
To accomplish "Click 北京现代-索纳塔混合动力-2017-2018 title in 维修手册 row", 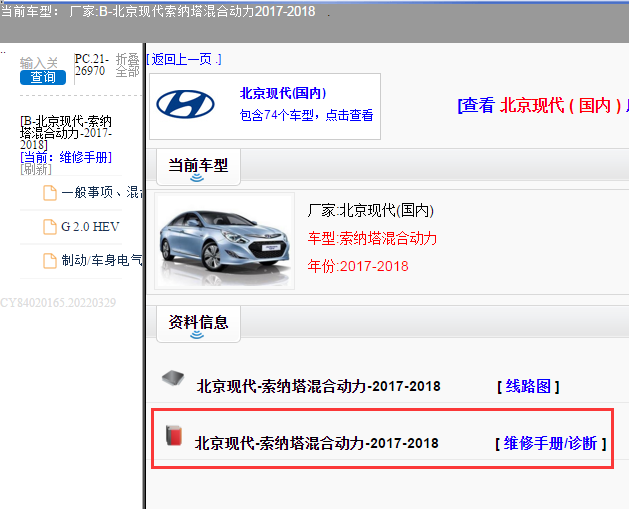I will pos(317,443).
